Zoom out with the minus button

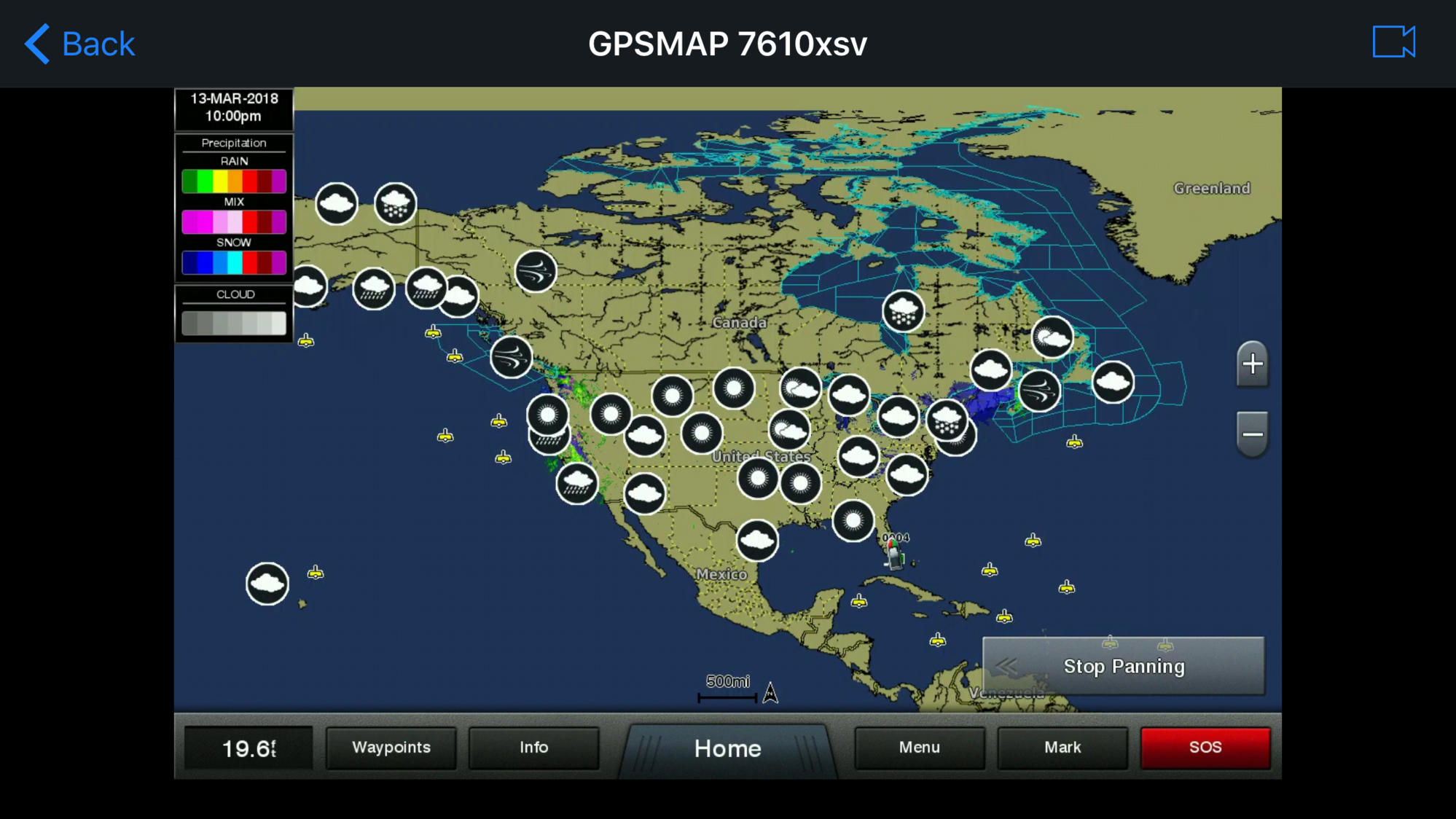pyautogui.click(x=1252, y=434)
